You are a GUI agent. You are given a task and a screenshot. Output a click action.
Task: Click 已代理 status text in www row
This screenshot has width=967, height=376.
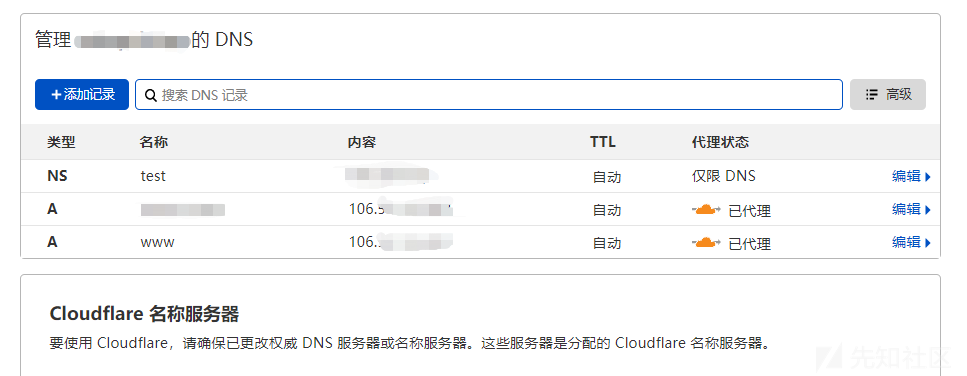749,243
